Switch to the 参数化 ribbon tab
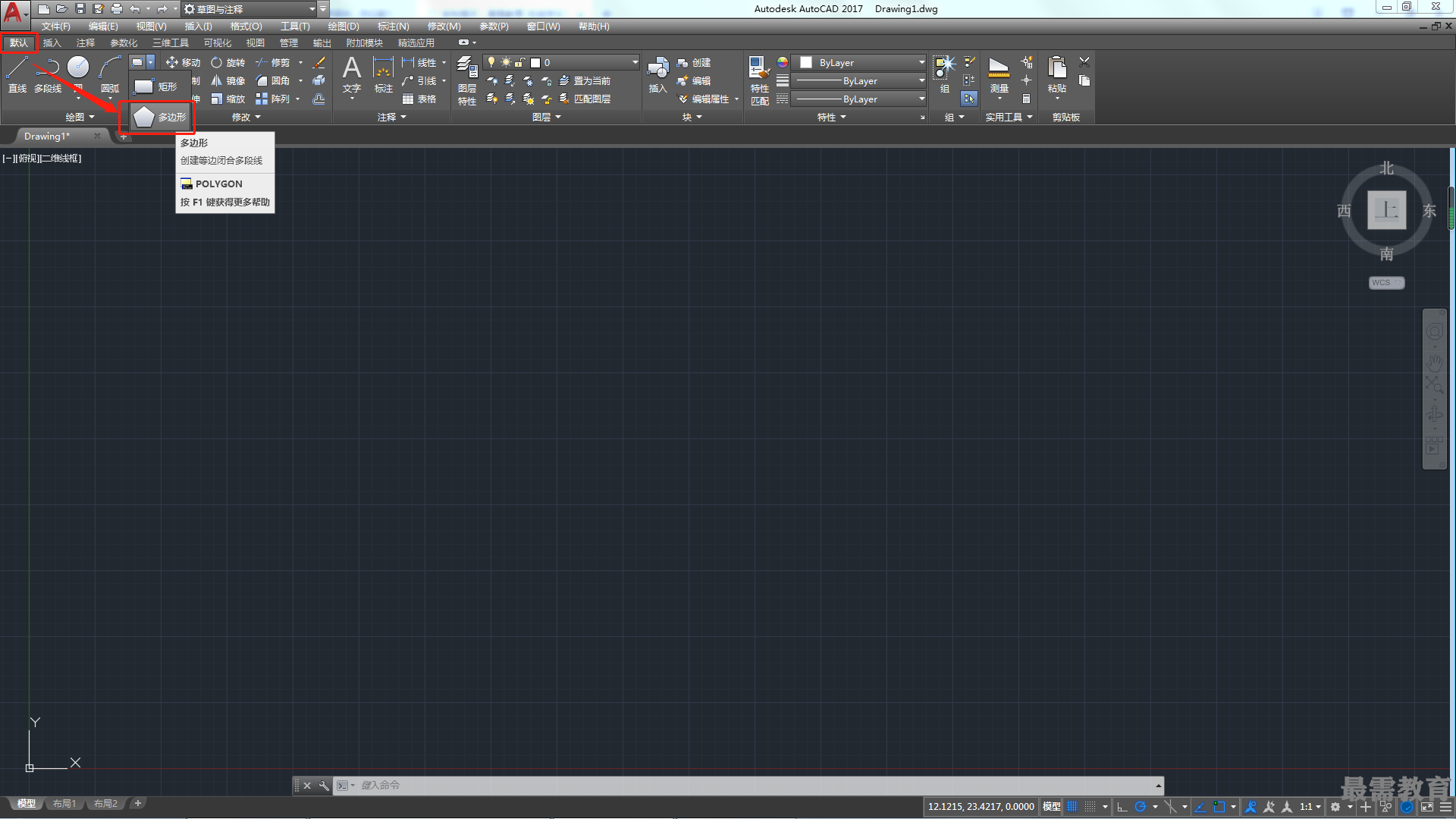Screen dimensions: 1456x819 pyautogui.click(x=124, y=43)
